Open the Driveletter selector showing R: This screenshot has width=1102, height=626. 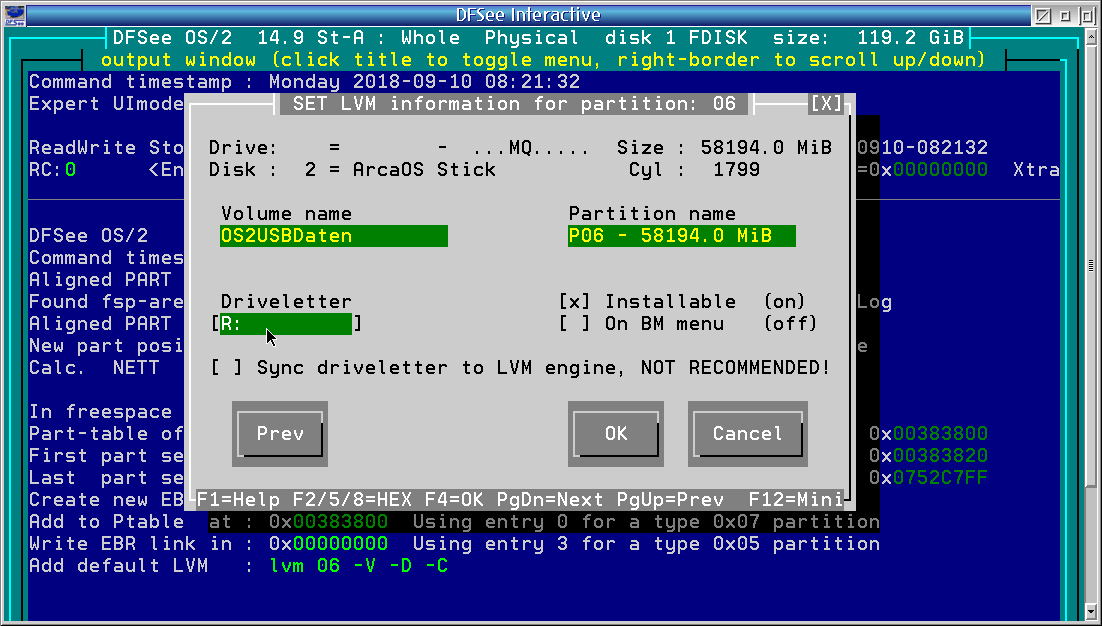[x=286, y=324]
